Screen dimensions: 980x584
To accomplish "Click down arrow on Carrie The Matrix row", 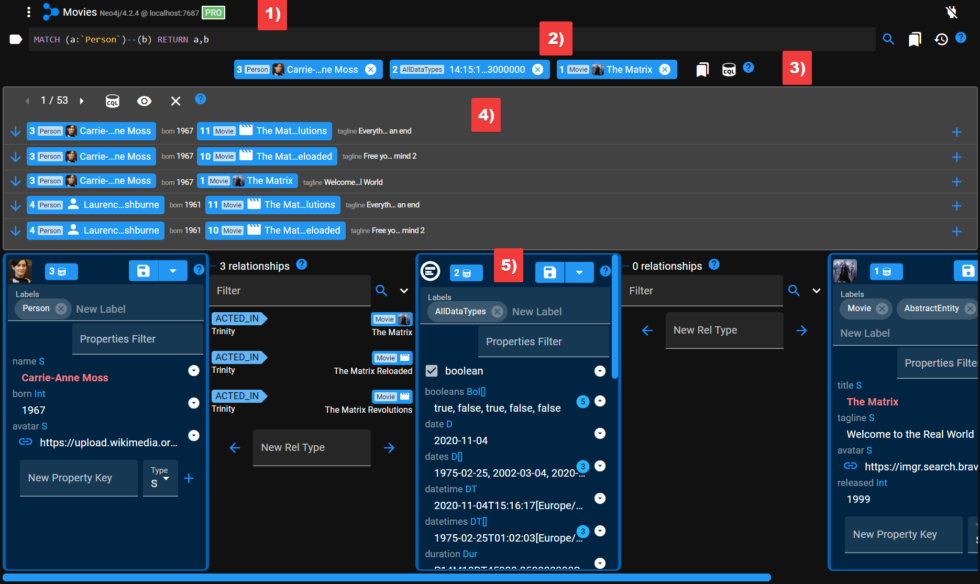I will point(16,181).
